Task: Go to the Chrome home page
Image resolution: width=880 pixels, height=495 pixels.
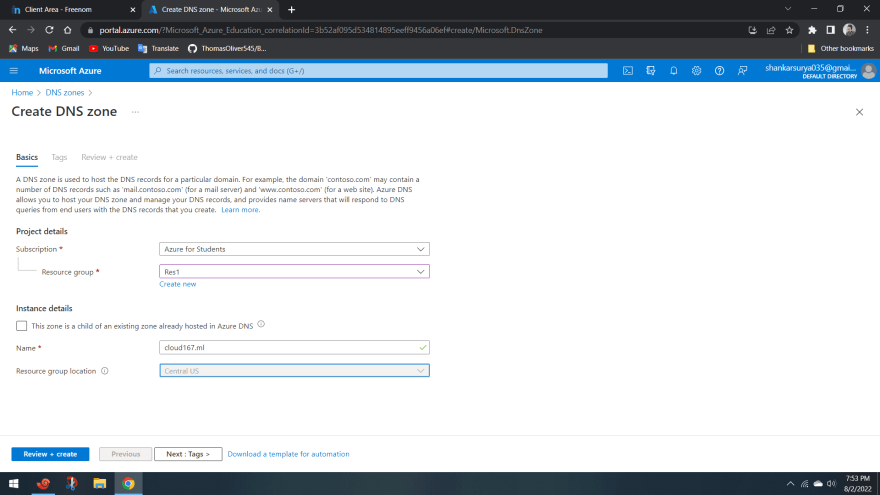Action: pyautogui.click(x=67, y=30)
